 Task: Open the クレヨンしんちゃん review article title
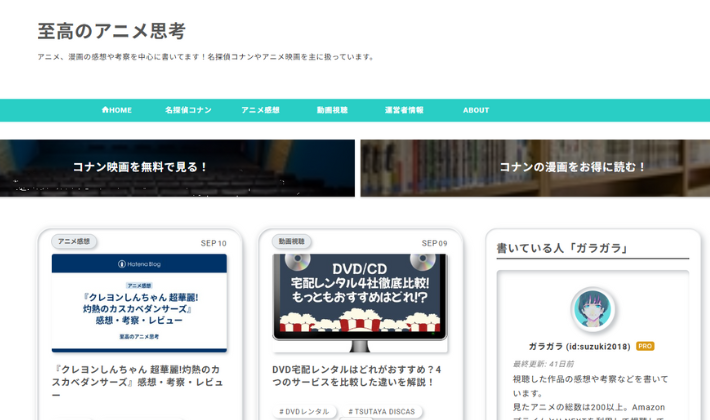click(x=139, y=381)
